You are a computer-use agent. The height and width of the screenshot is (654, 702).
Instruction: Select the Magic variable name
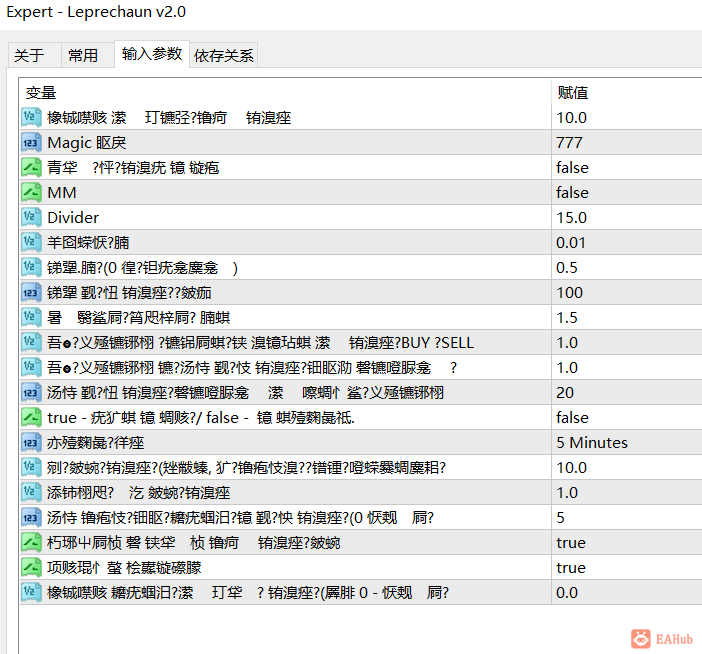(x=87, y=143)
